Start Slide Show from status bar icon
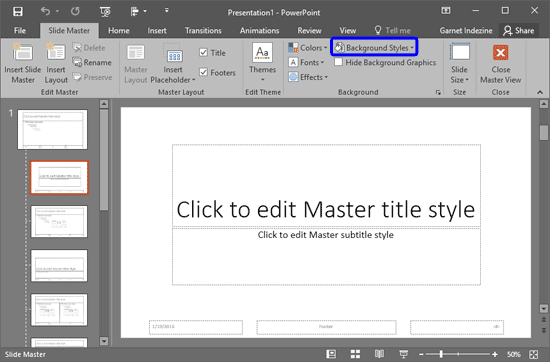This screenshot has width=550, height=362. tap(403, 354)
